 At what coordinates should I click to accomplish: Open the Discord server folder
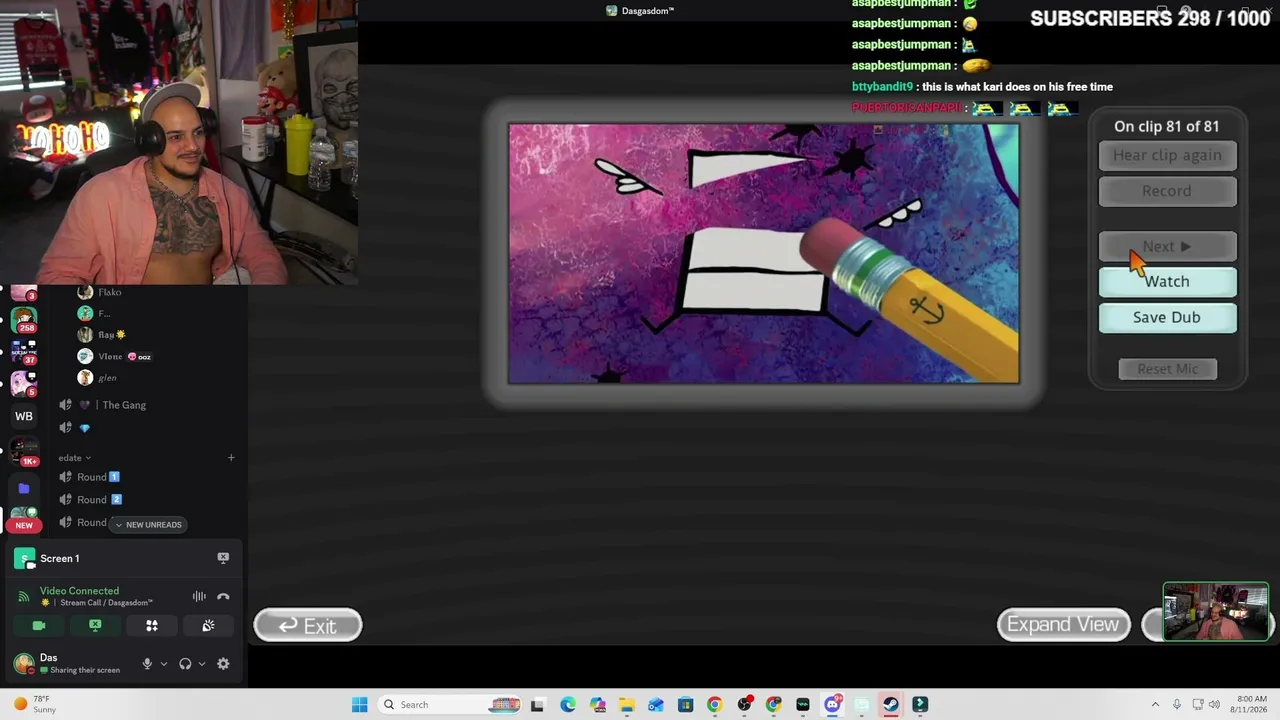pyautogui.click(x=24, y=488)
